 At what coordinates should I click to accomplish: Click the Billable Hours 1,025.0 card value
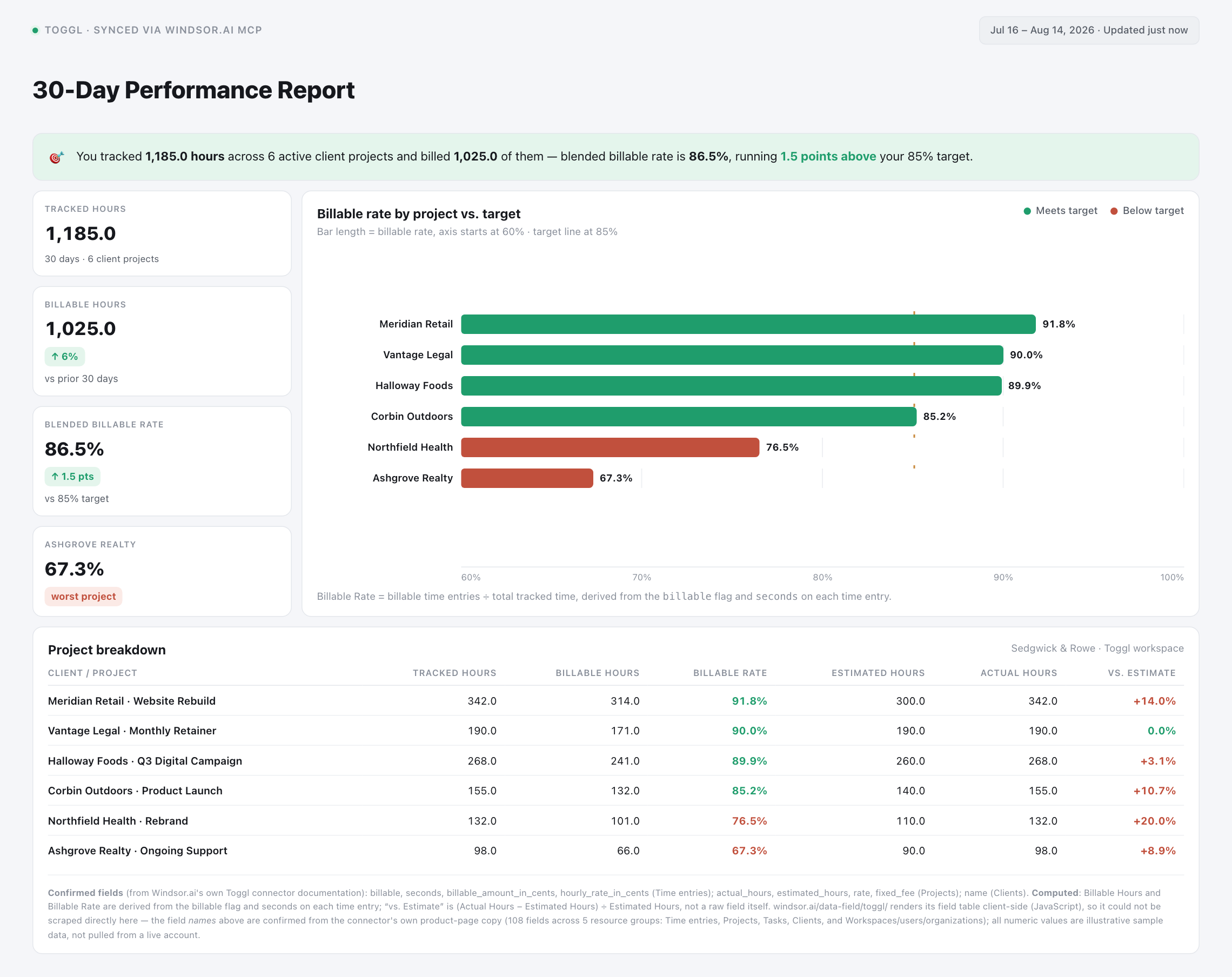pos(81,329)
